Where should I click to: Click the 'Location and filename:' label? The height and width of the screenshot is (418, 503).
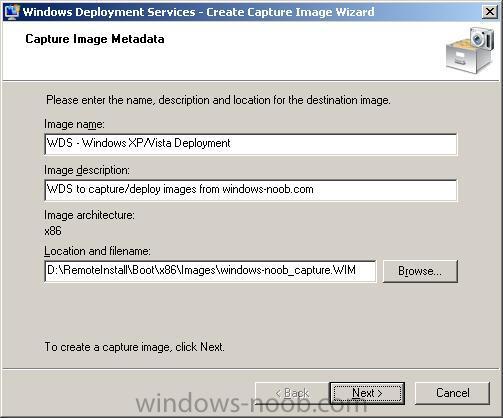click(x=97, y=251)
